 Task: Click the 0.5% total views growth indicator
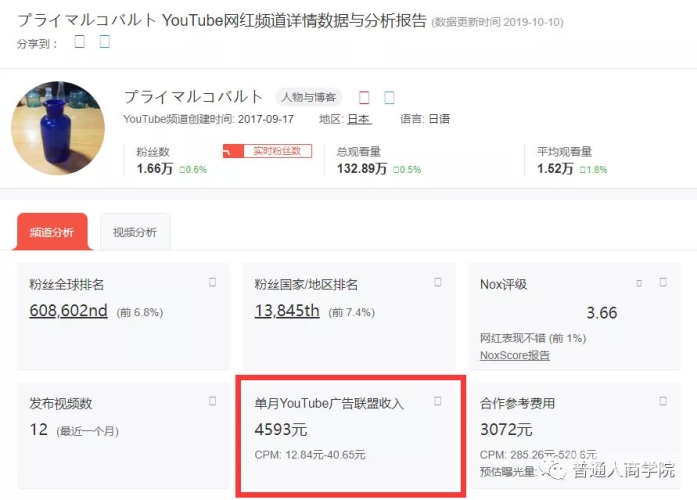point(407,170)
